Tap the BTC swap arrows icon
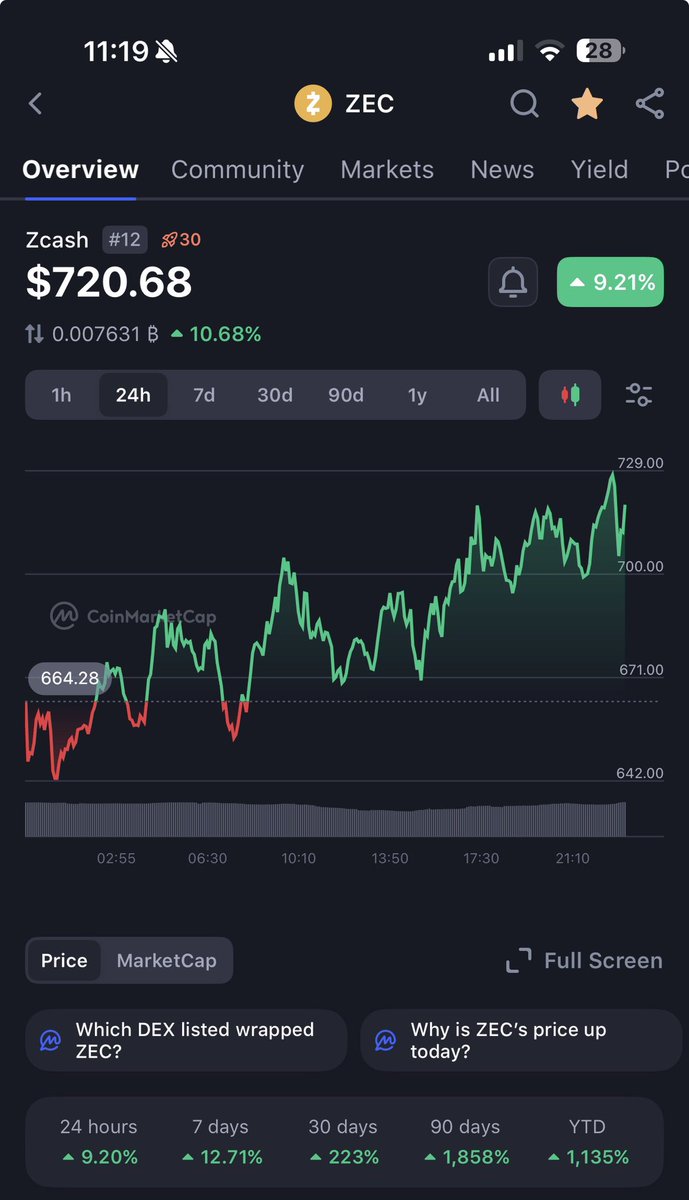The image size is (689, 1200). click(34, 335)
